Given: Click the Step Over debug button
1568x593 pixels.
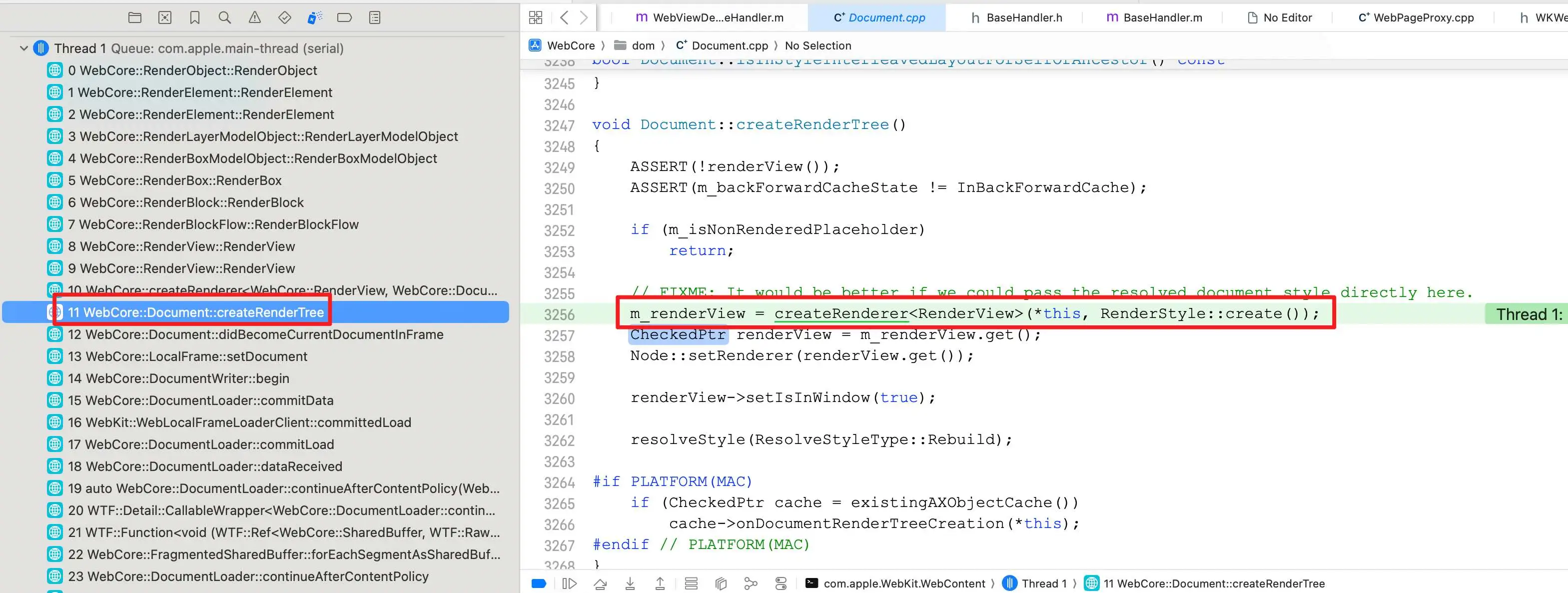Looking at the screenshot, I should [x=600, y=584].
